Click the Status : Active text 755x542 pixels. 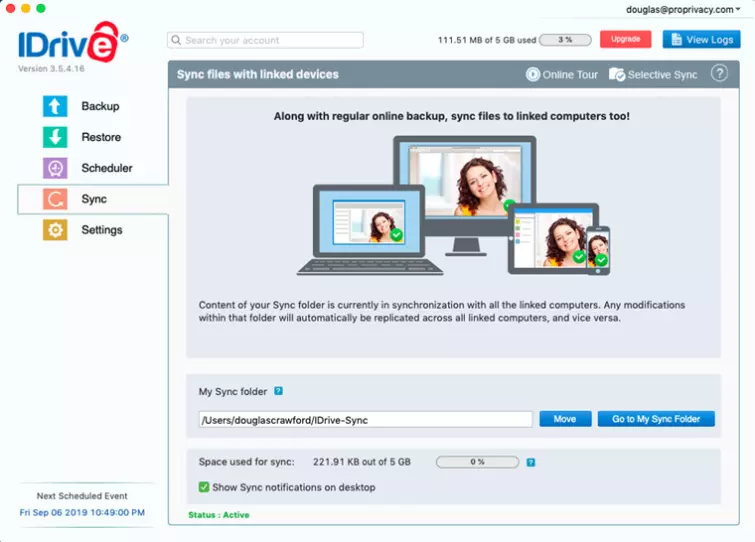[x=219, y=515]
